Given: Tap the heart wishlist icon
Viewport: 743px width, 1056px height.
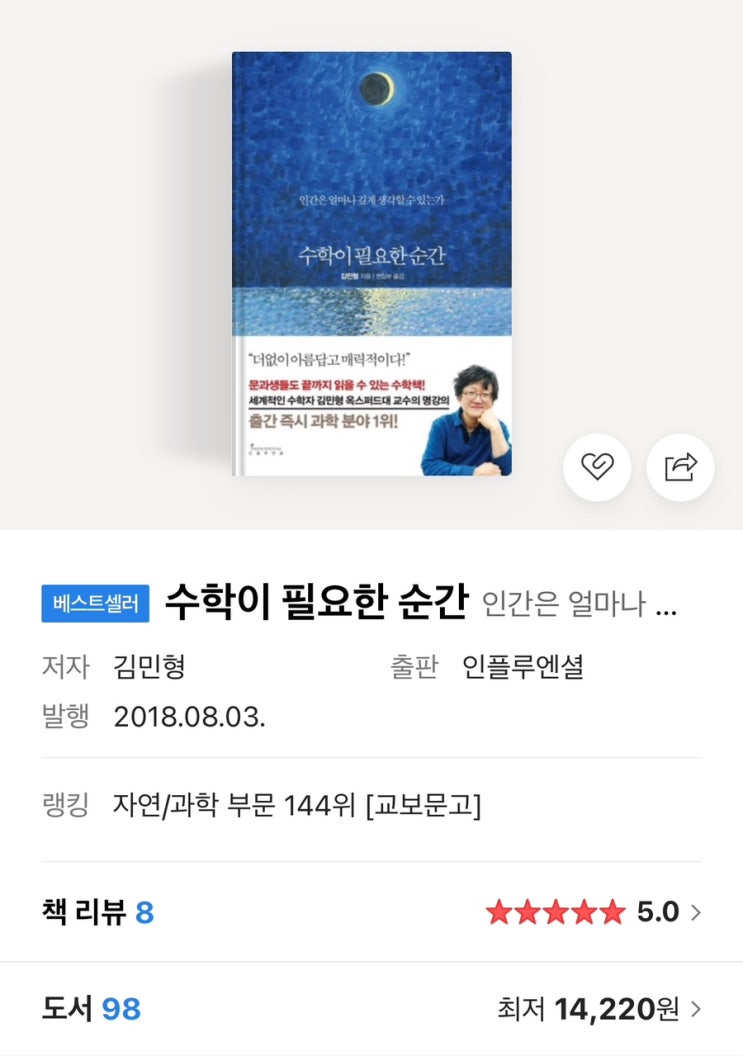Looking at the screenshot, I should pos(597,467).
